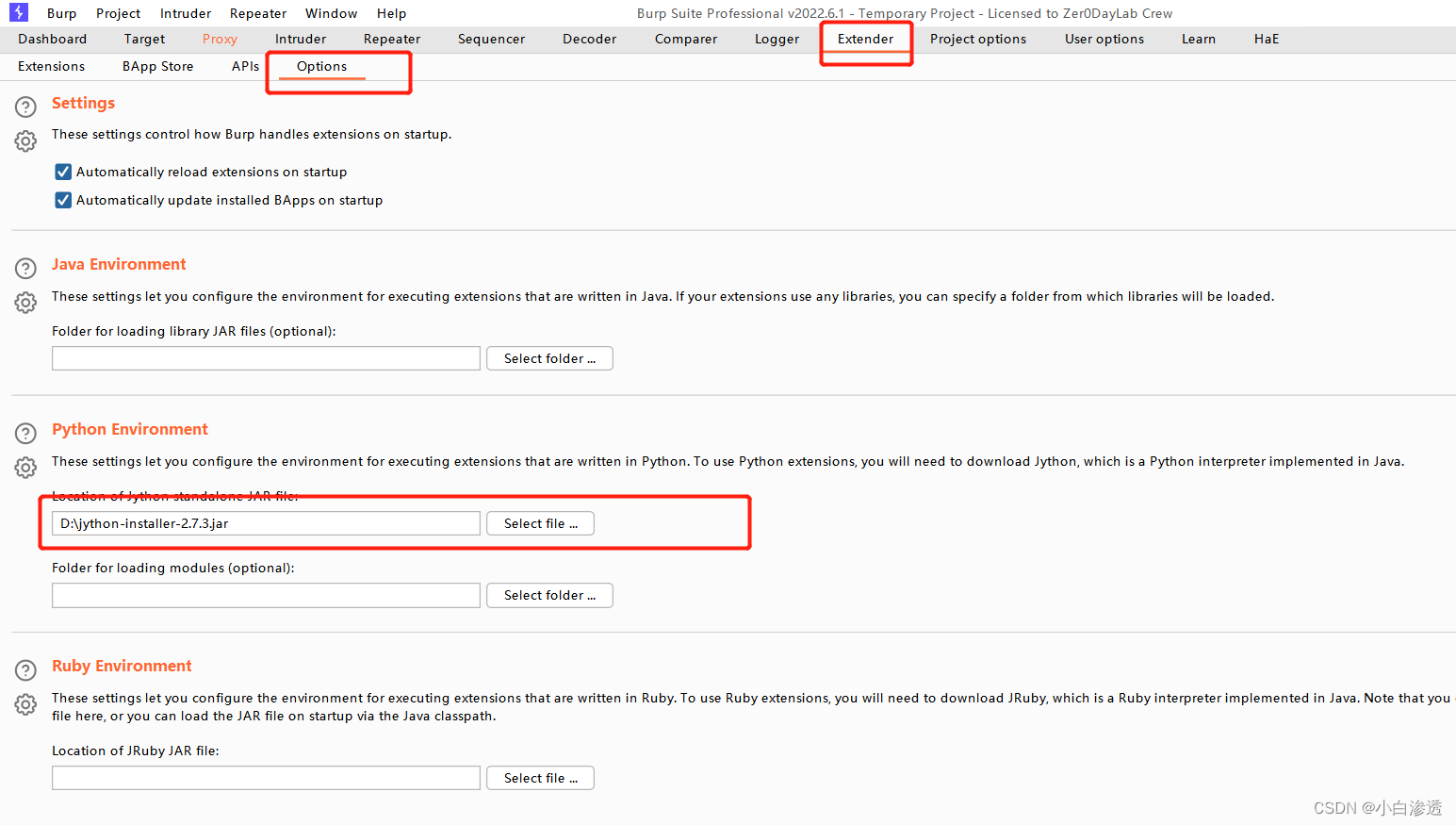Toggle Automatically reload extensions on startup

[x=63, y=172]
